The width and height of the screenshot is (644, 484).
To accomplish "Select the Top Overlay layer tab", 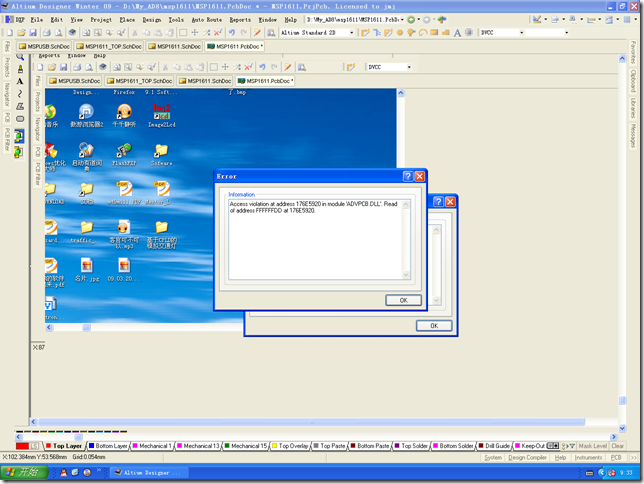I will coord(290,446).
